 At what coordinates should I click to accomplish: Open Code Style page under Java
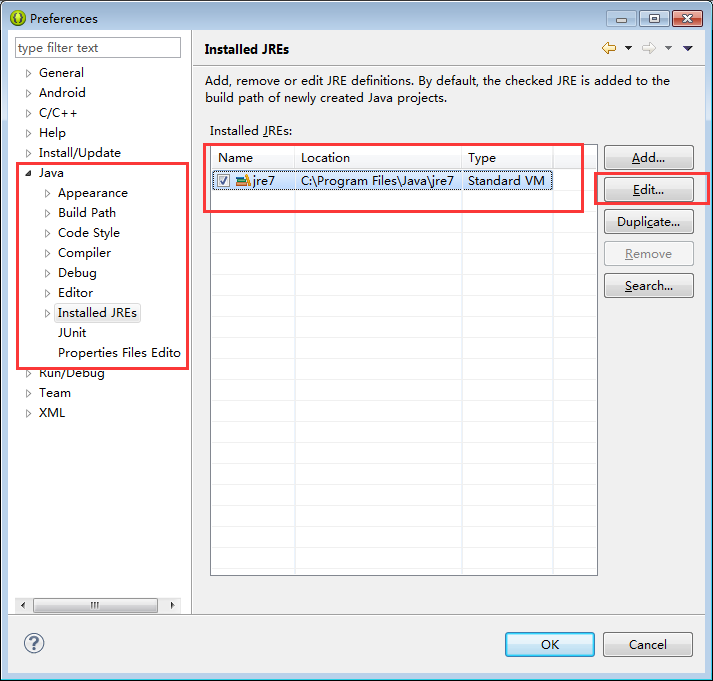(x=89, y=233)
